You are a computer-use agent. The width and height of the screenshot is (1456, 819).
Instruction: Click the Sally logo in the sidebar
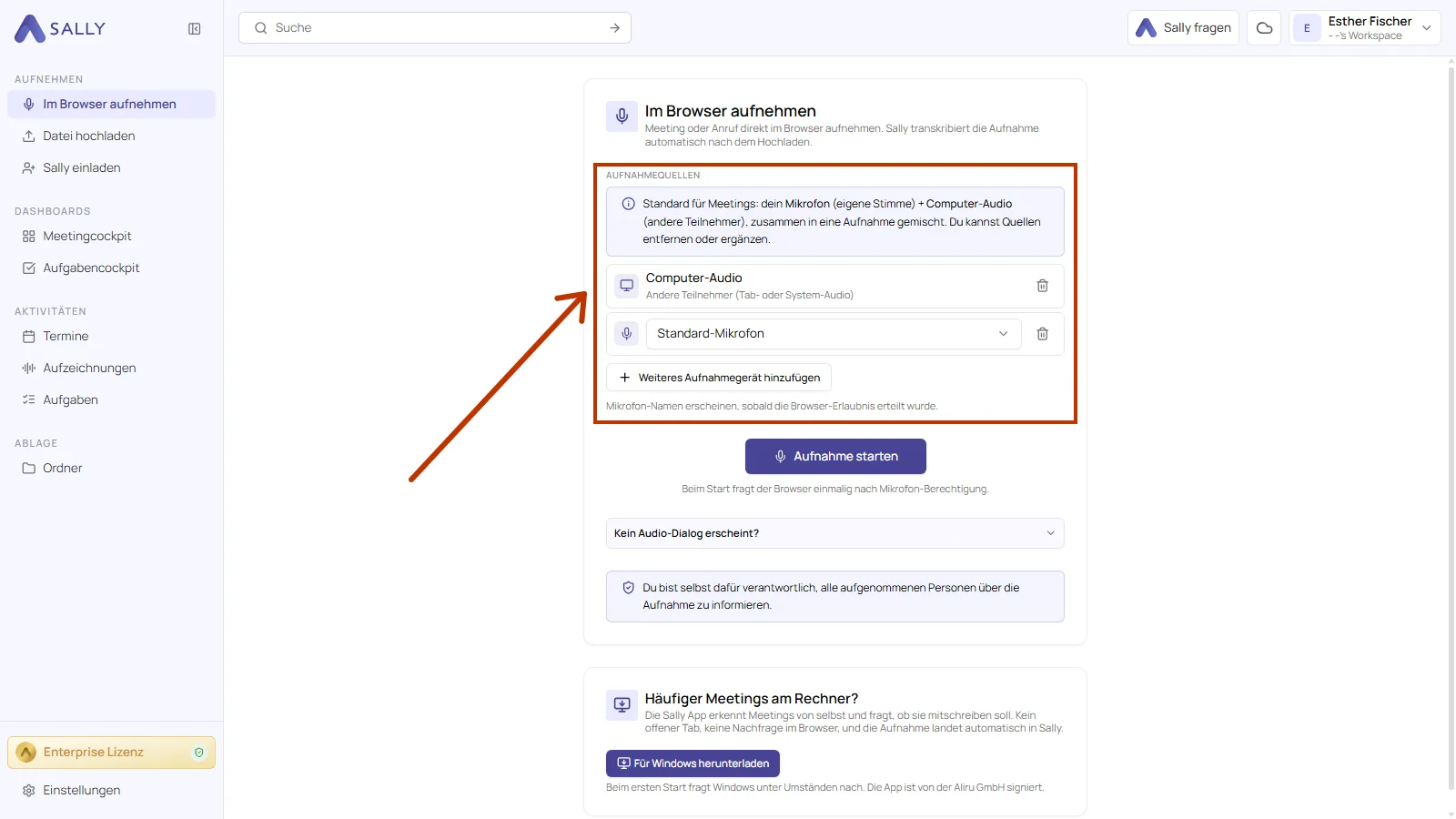coord(60,28)
